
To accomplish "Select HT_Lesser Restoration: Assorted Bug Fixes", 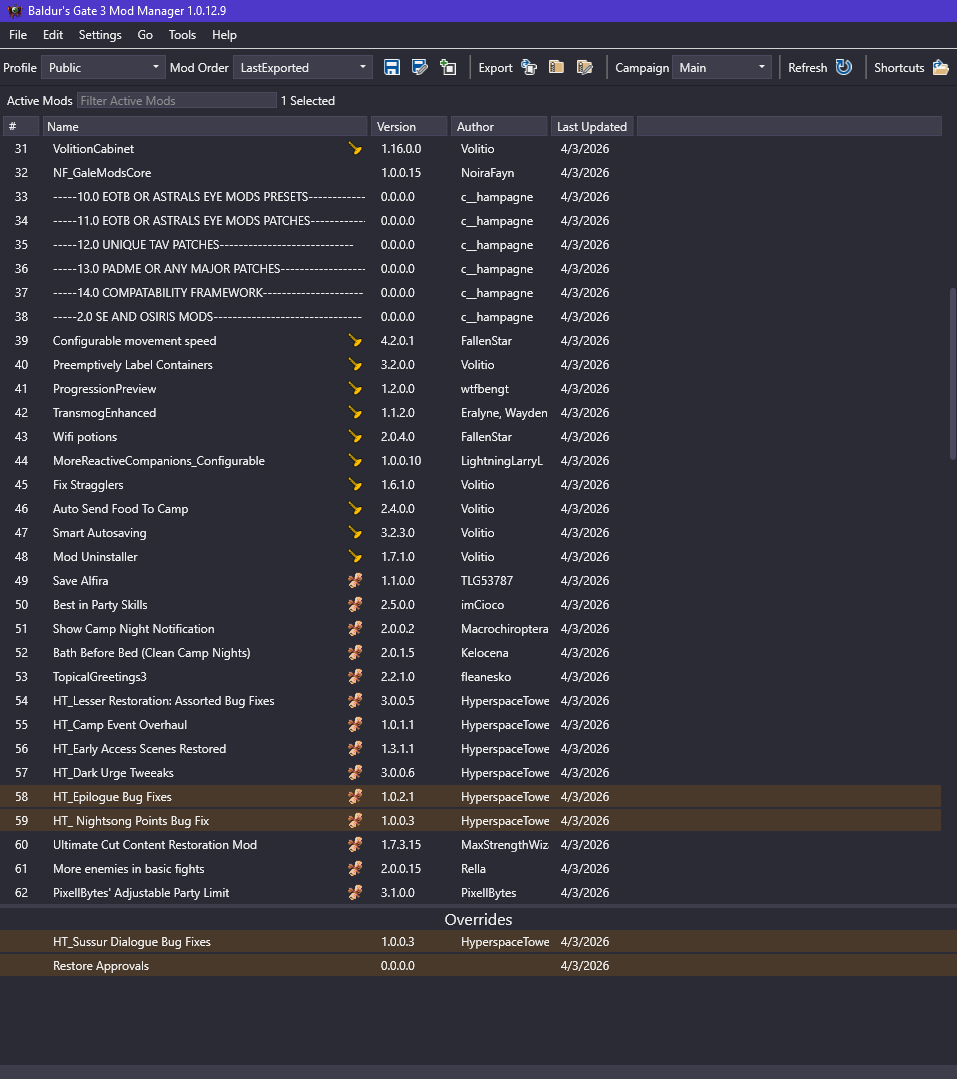I will point(471,701).
